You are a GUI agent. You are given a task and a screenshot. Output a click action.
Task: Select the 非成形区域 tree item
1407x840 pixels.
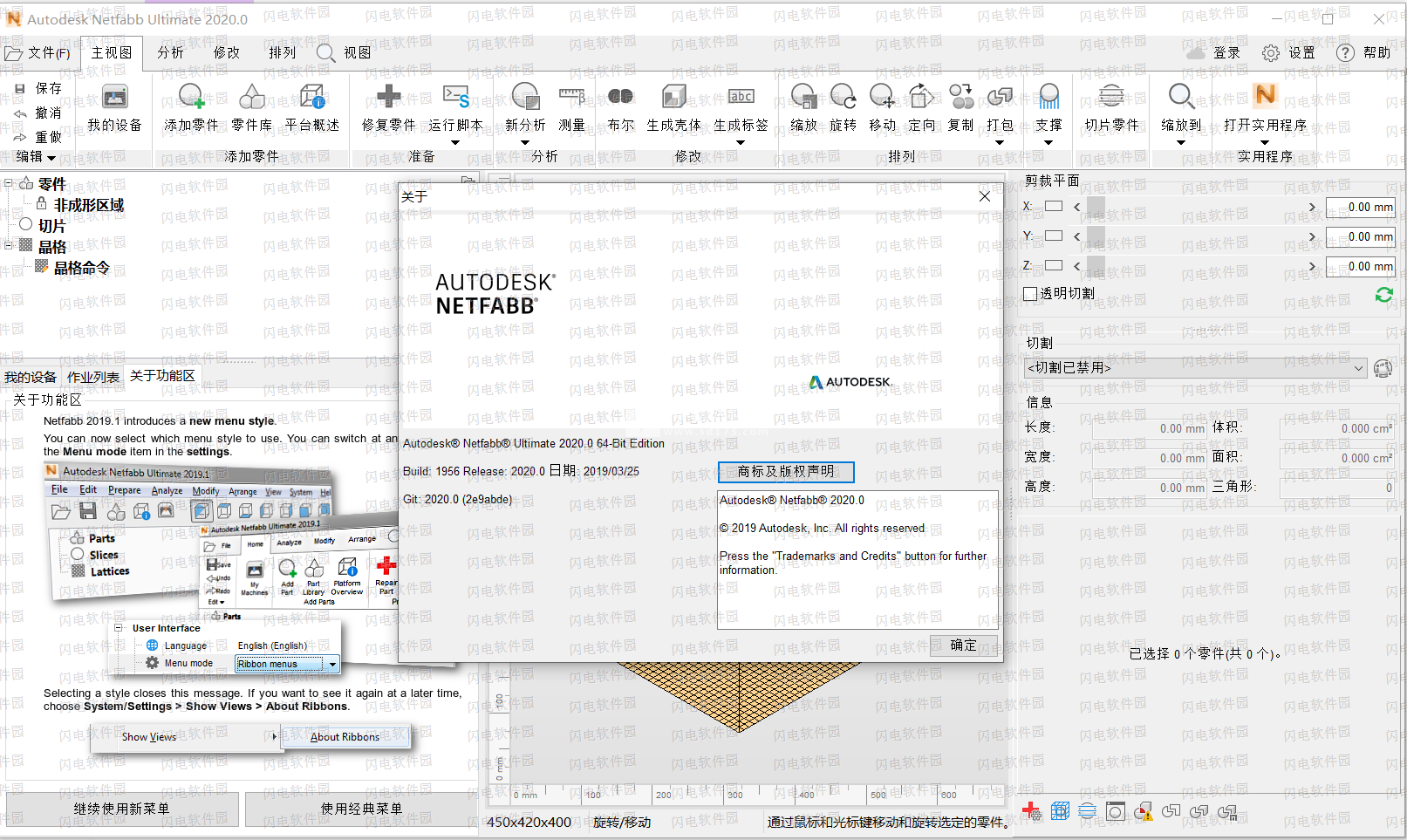coord(88,205)
